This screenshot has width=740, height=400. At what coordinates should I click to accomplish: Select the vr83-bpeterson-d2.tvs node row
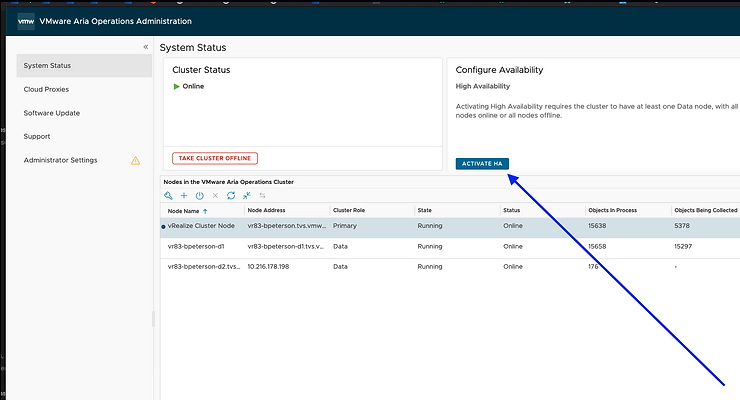click(450, 267)
